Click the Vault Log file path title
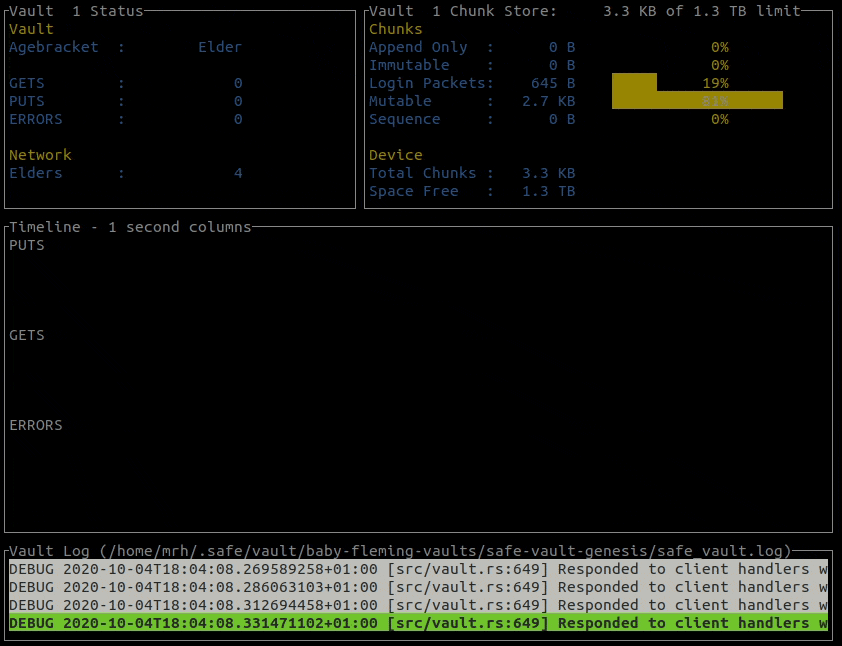 pos(400,551)
